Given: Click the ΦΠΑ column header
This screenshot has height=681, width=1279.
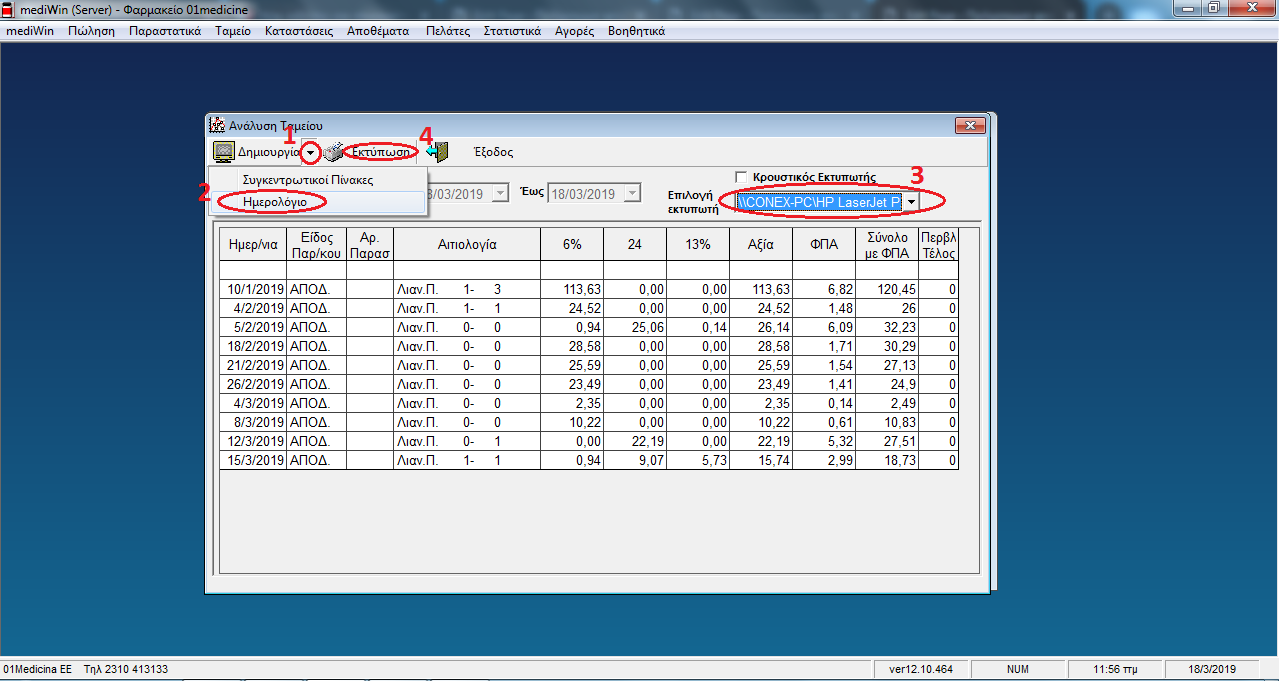Looking at the screenshot, I should click(x=824, y=244).
